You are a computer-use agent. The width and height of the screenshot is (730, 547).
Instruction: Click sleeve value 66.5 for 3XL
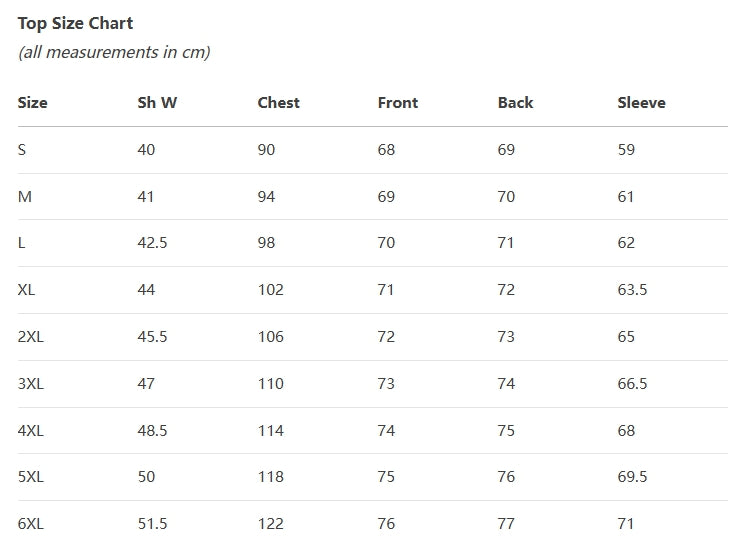(632, 384)
